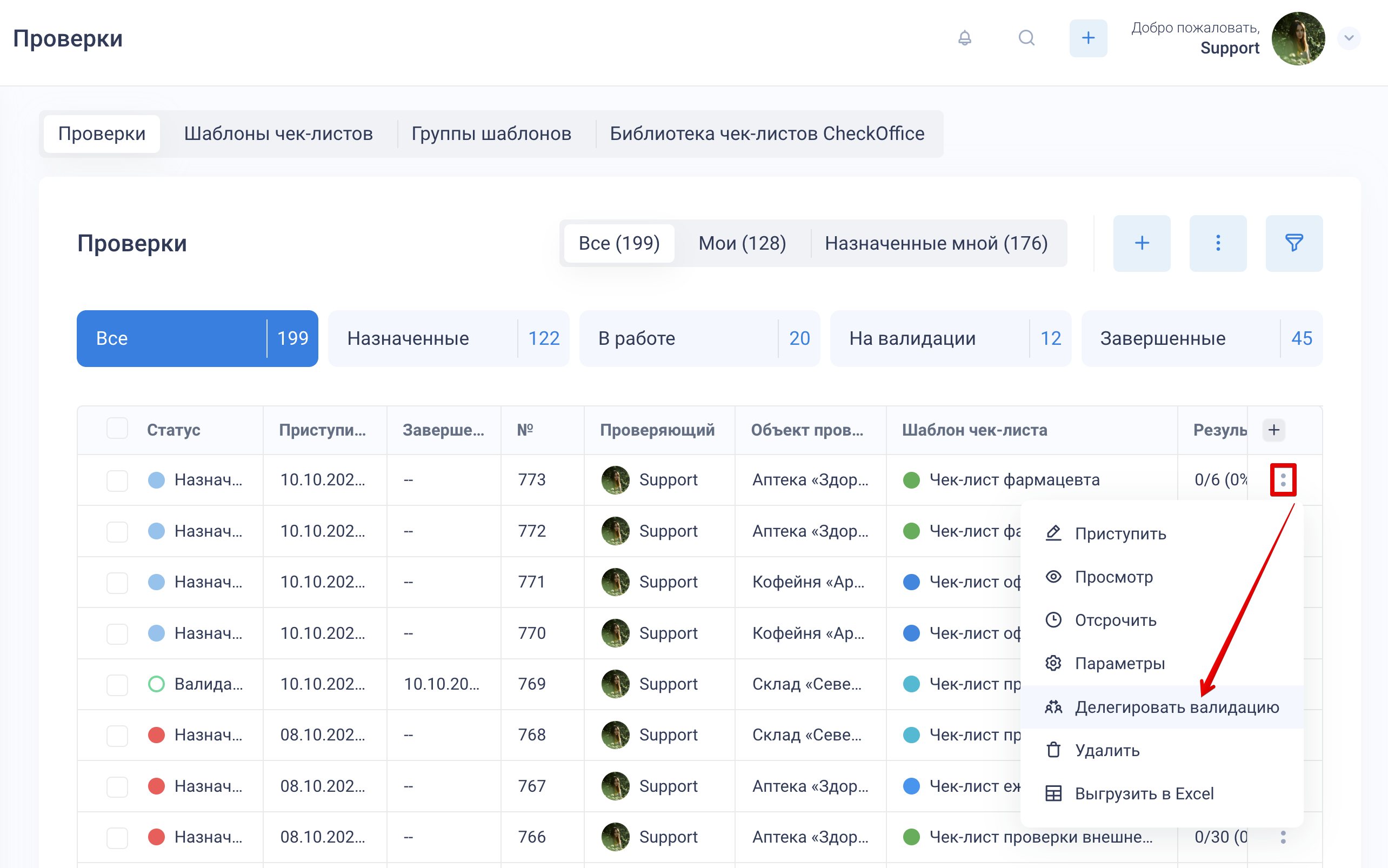Click the header plus button
This screenshot has width=1388, height=868.
[1088, 38]
